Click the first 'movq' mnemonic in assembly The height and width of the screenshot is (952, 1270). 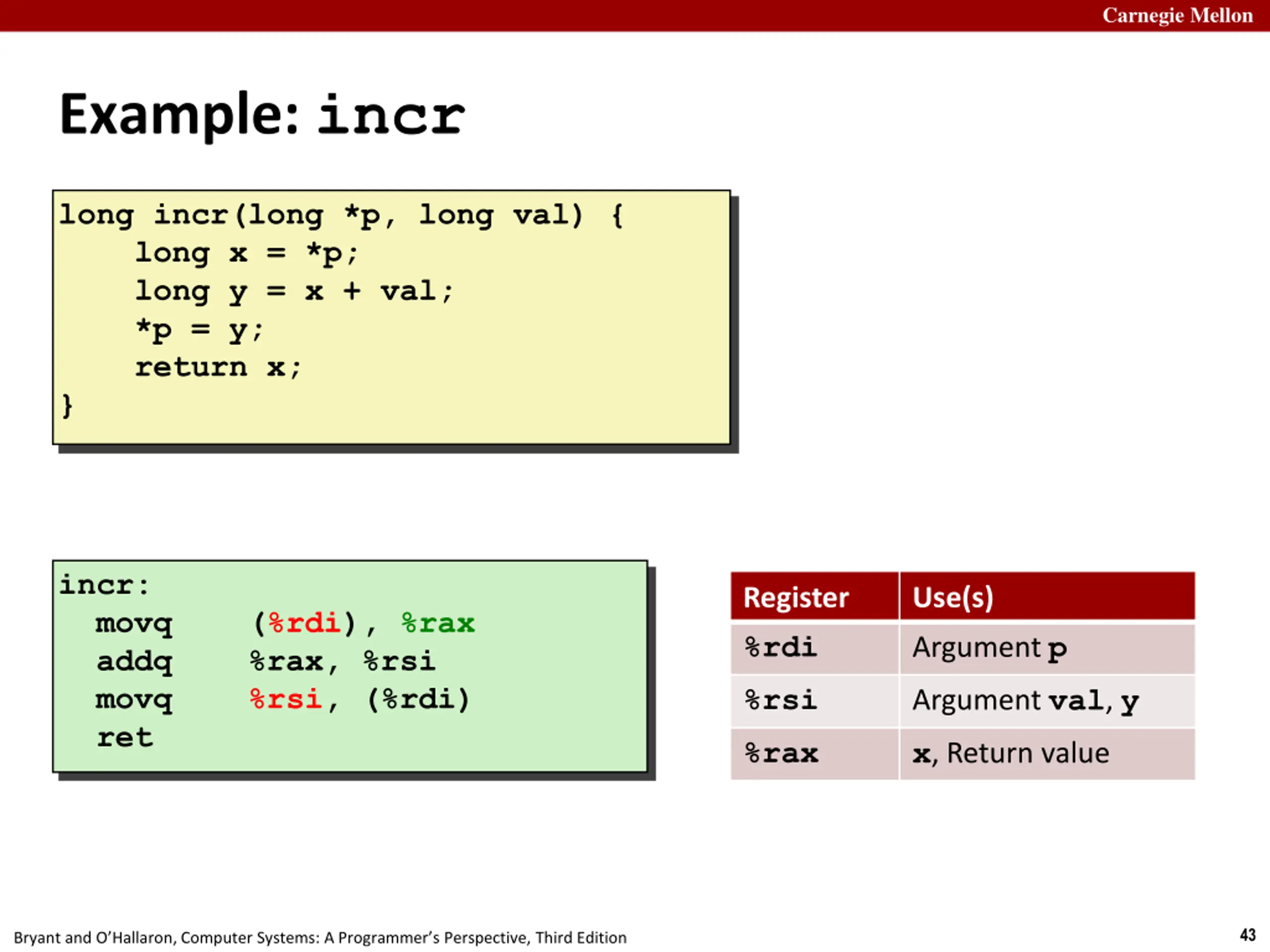coord(134,624)
